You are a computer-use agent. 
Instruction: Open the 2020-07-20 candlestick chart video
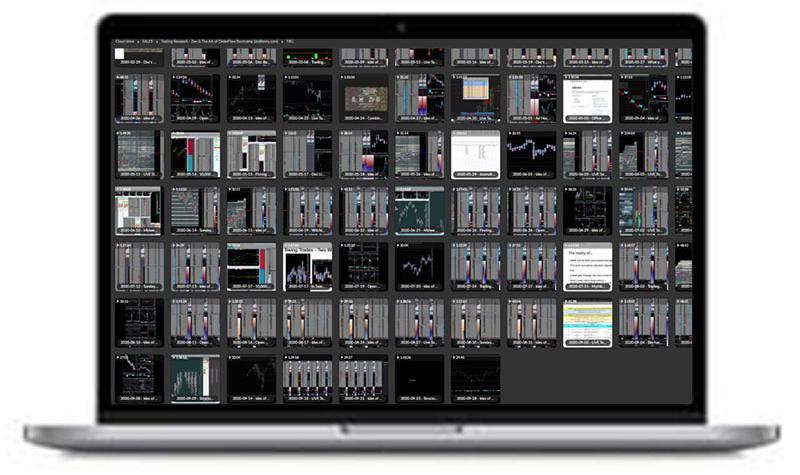pyautogui.click(x=419, y=266)
